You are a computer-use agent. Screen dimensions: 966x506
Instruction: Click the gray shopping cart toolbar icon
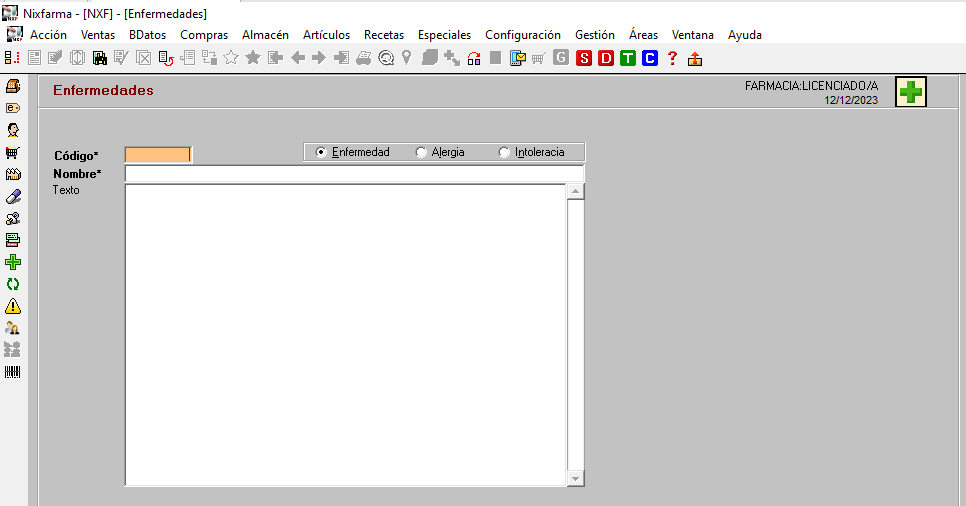pyautogui.click(x=538, y=59)
